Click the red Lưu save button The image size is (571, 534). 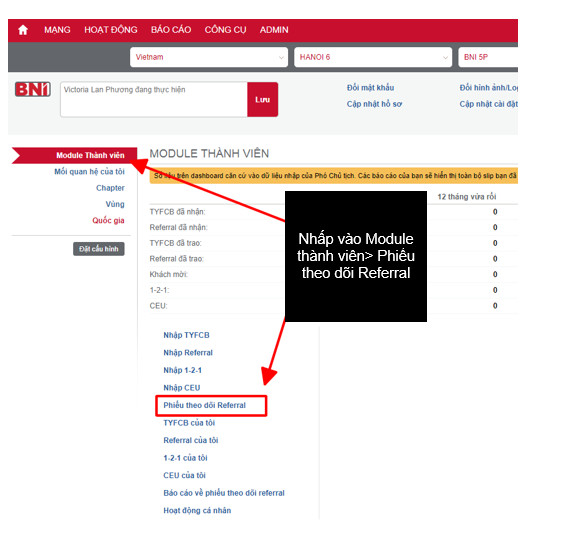coord(263,99)
